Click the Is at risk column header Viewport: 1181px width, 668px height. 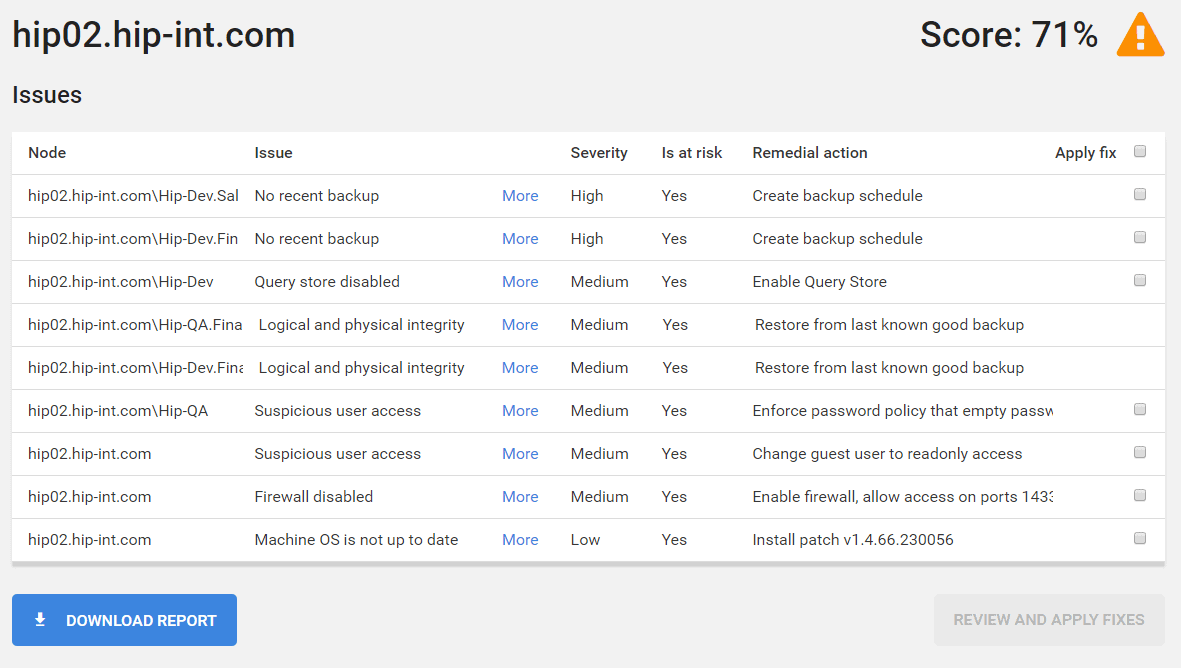coord(691,153)
